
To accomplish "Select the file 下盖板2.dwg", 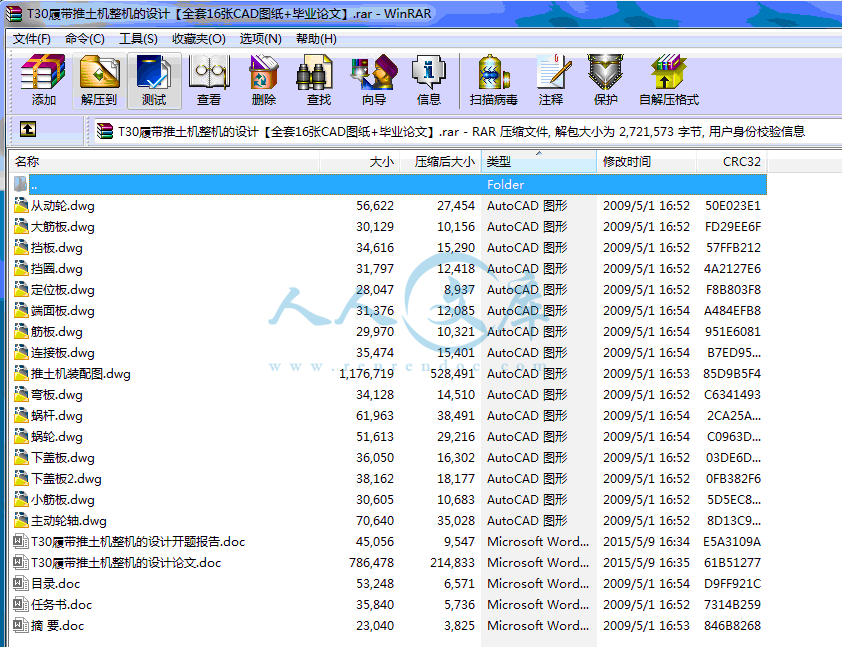I will [x=66, y=478].
